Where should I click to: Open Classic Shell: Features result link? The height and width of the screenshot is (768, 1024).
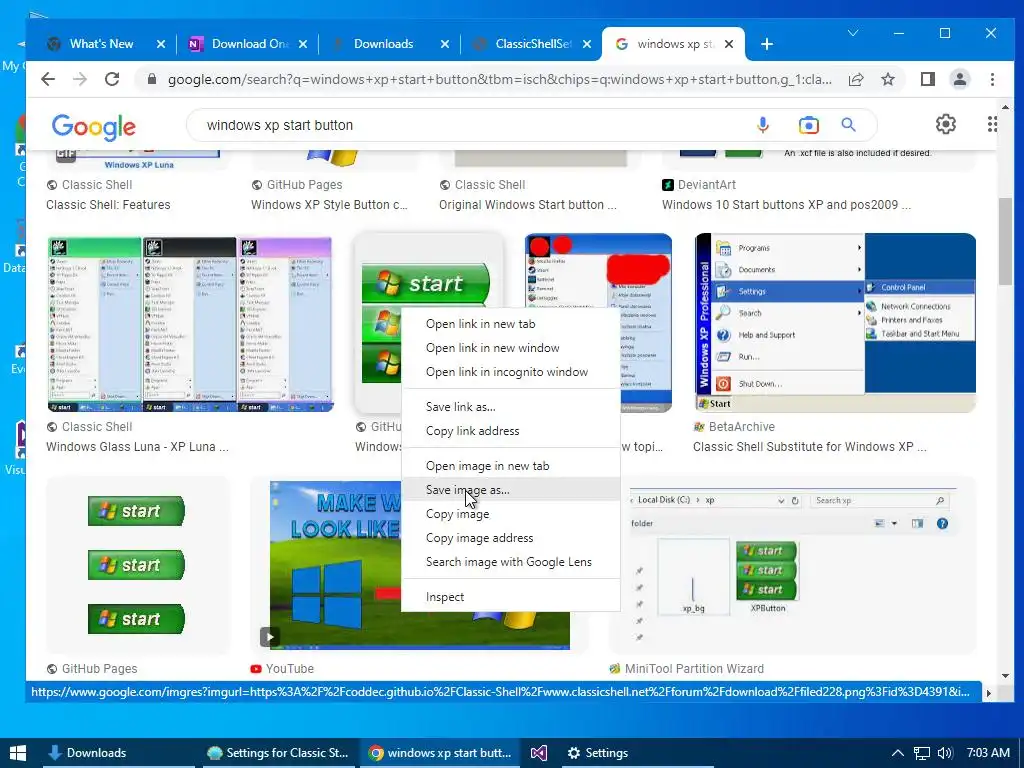[x=108, y=205]
